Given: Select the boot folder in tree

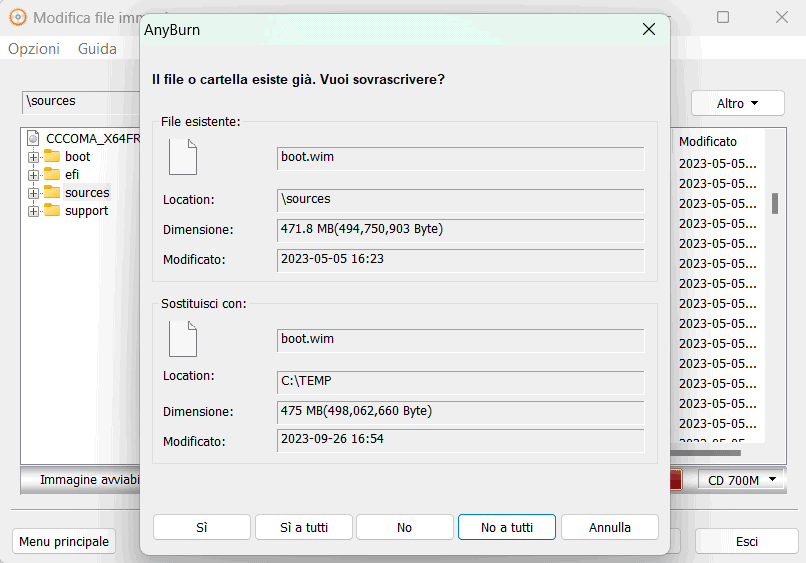Looking at the screenshot, I should (x=78, y=156).
